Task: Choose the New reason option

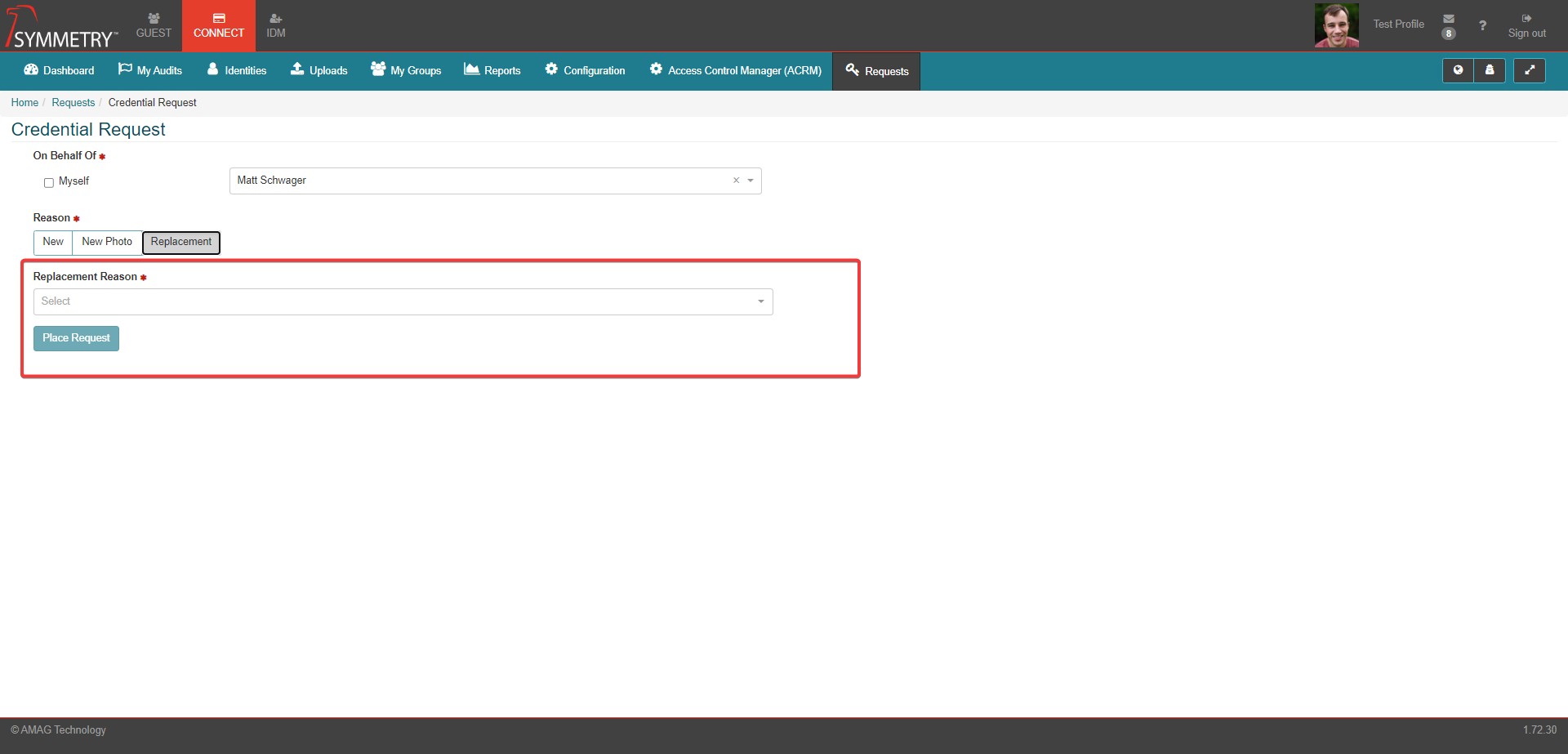Action: click(x=53, y=242)
